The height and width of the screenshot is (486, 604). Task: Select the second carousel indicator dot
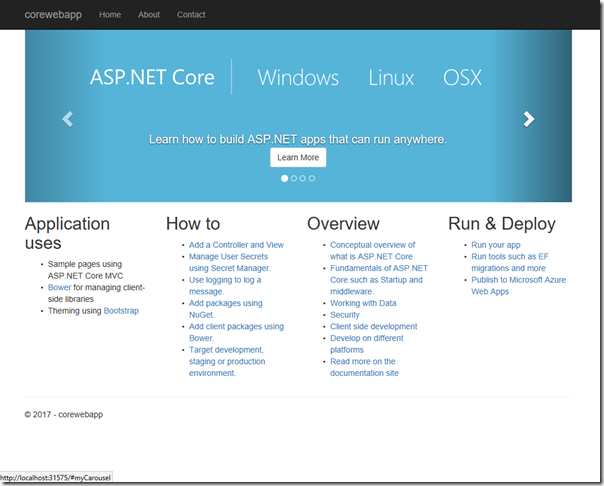tap(294, 178)
